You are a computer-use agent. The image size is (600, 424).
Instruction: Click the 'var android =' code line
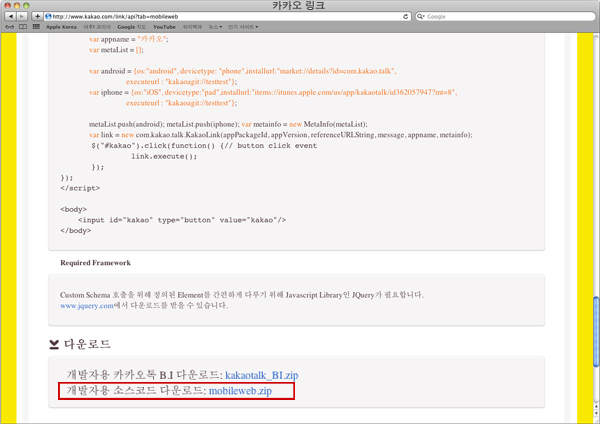[x=243, y=71]
